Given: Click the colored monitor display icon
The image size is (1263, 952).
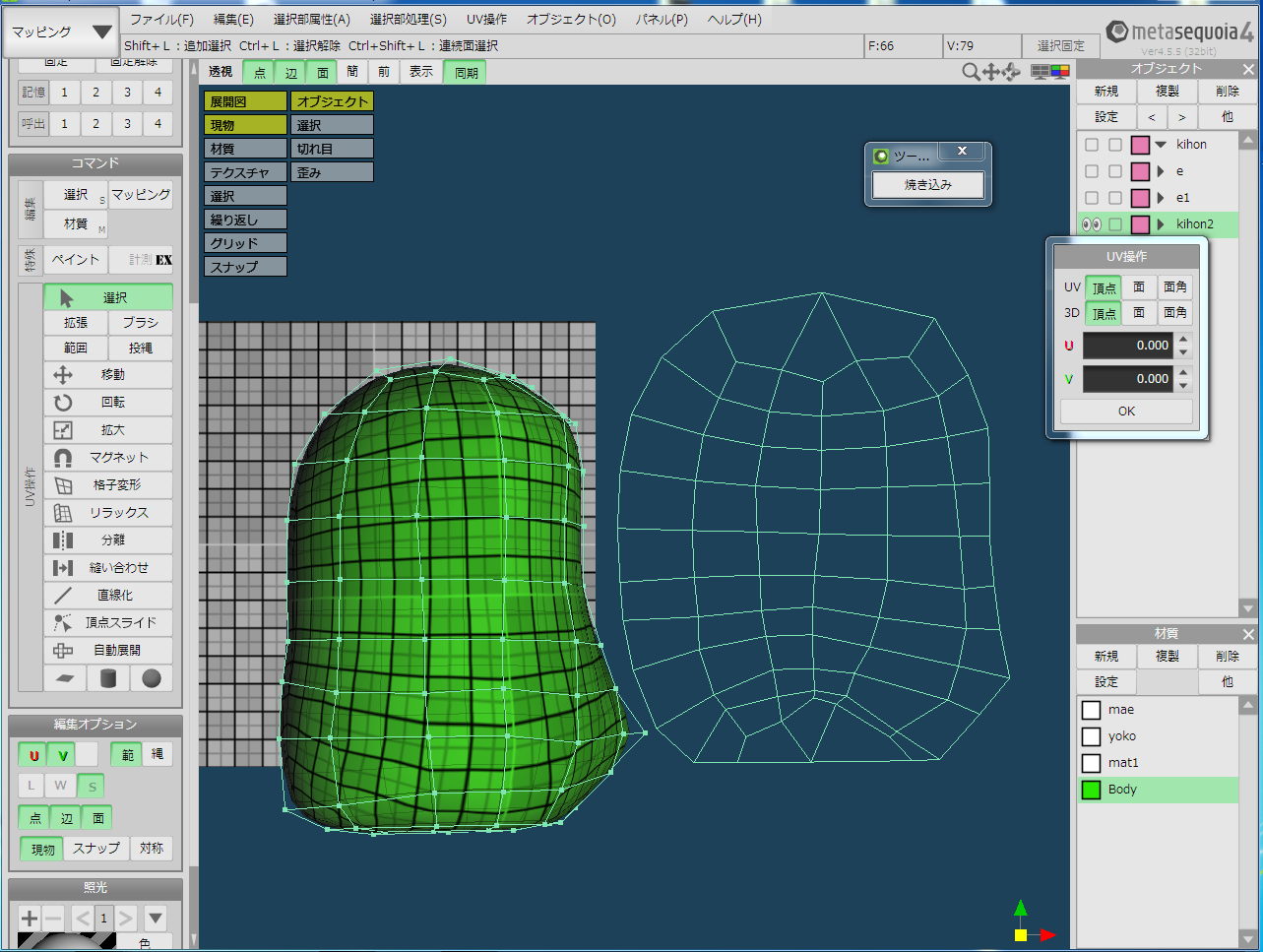Looking at the screenshot, I should click(1059, 72).
